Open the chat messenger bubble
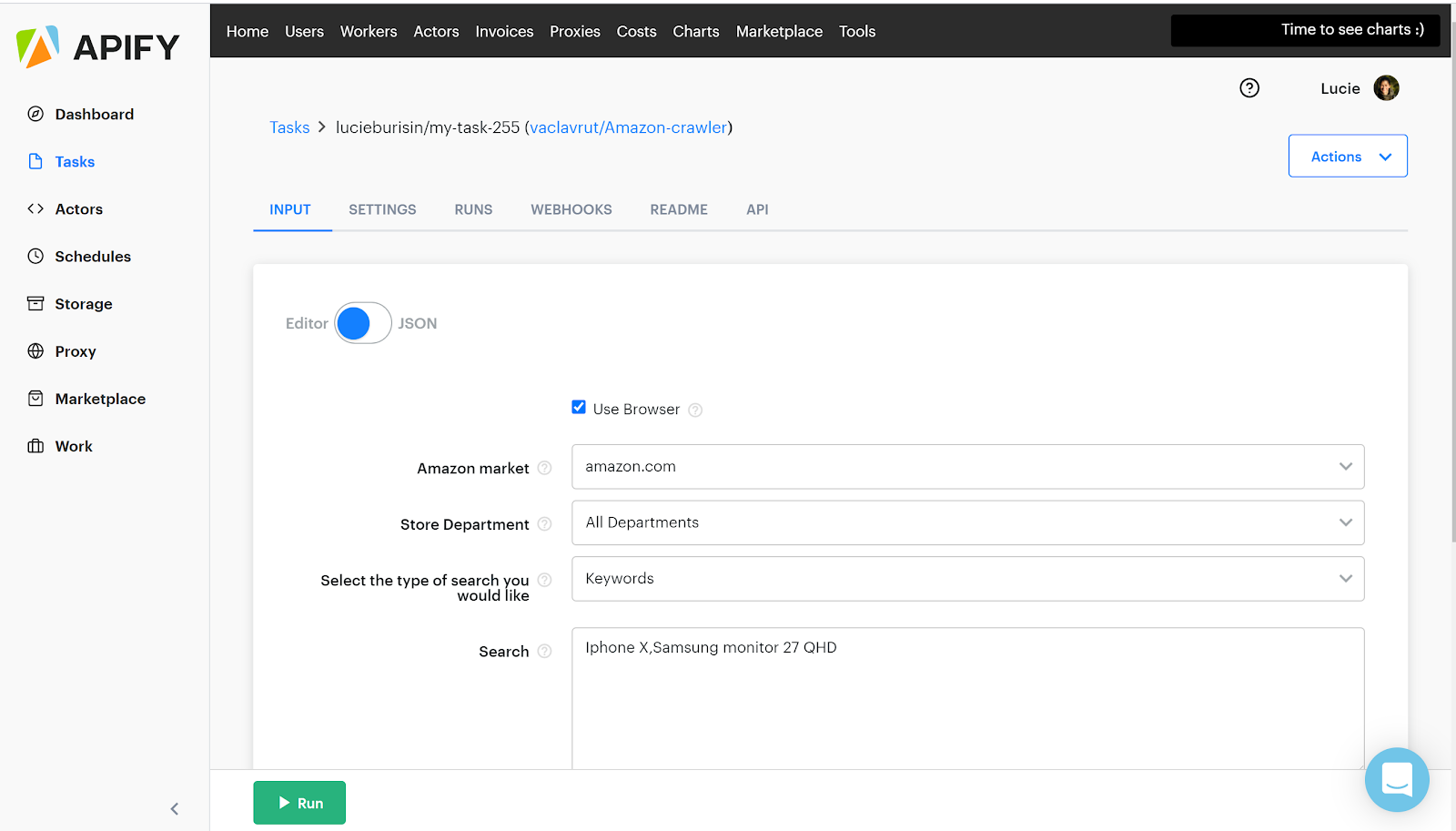This screenshot has width=1456, height=831. pyautogui.click(x=1397, y=780)
